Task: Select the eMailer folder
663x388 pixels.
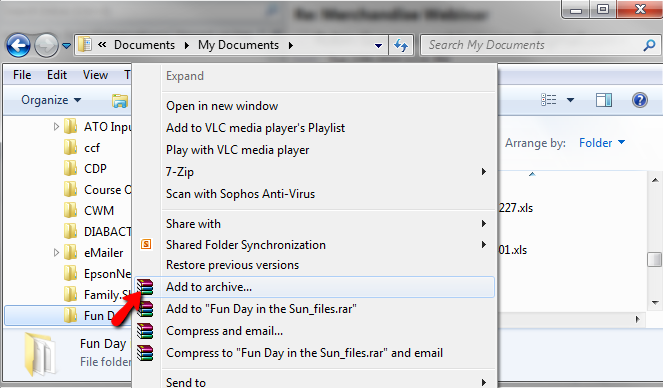Action: [104, 253]
